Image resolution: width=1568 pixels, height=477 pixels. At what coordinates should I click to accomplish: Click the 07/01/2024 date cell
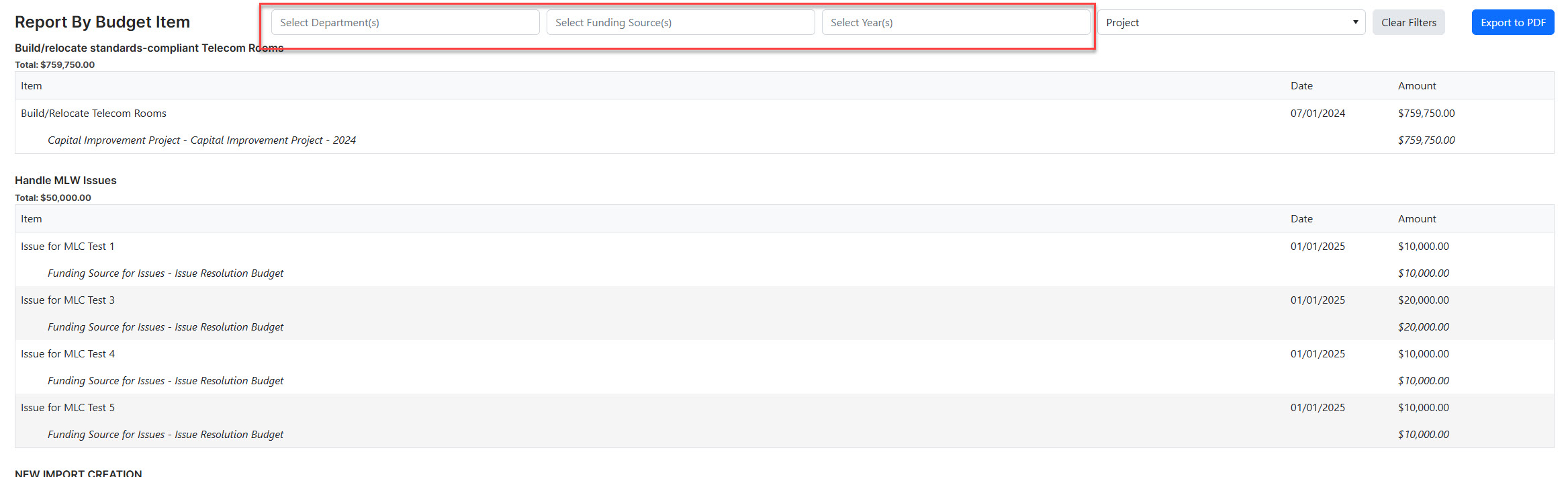click(x=1318, y=113)
